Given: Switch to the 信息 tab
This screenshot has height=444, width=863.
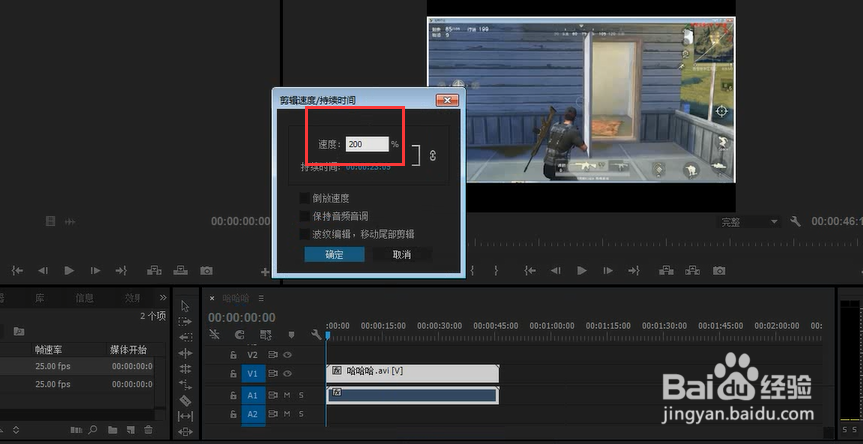Looking at the screenshot, I should [84, 298].
